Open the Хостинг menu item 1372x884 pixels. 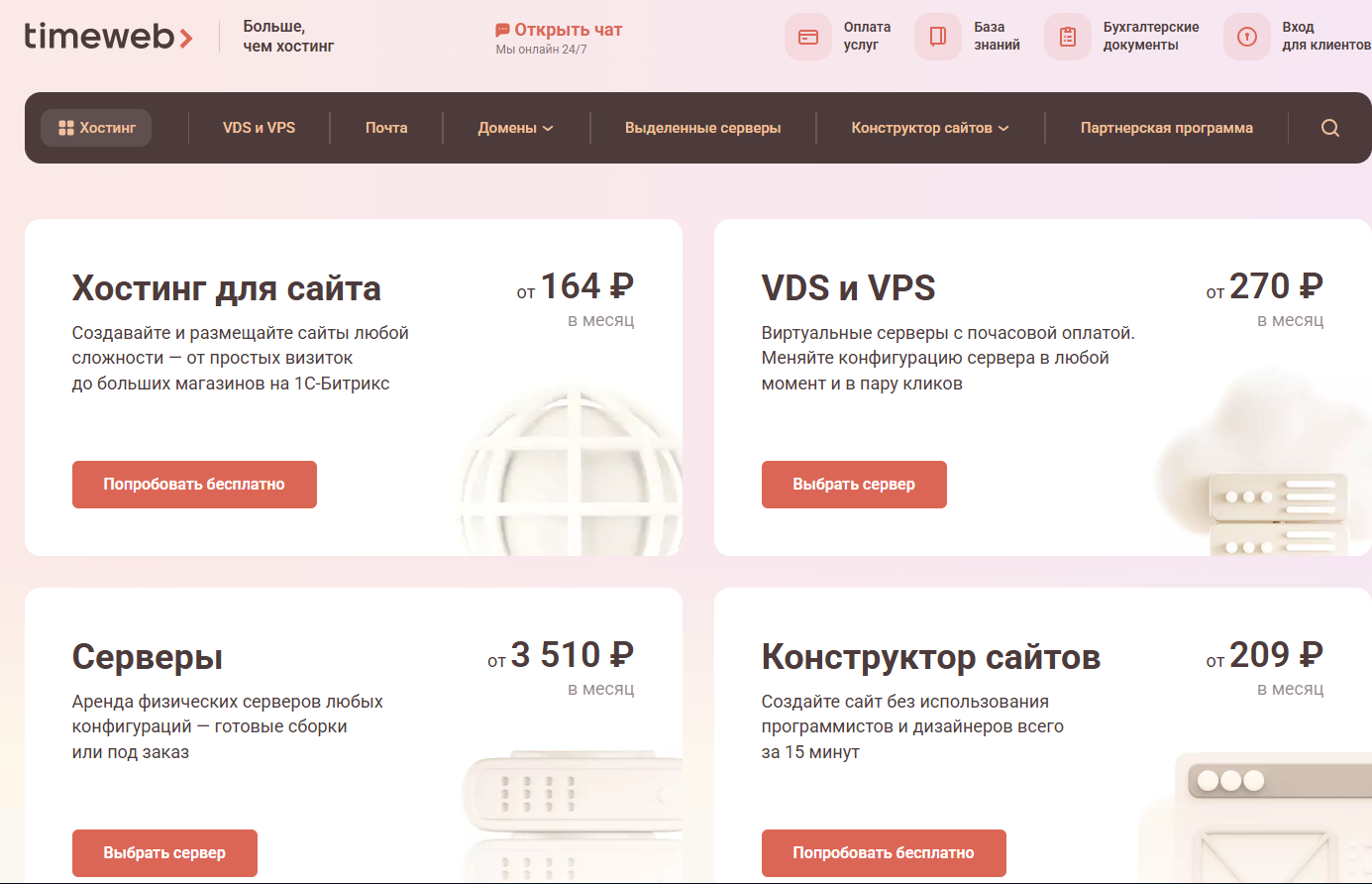point(96,128)
